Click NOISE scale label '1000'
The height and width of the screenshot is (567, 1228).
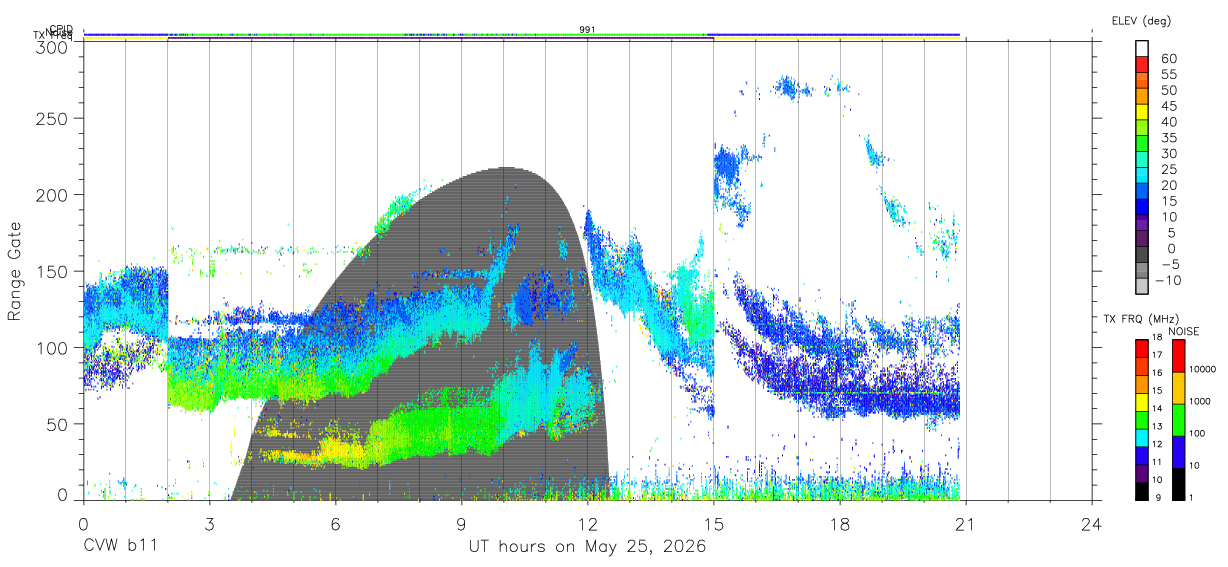[1201, 401]
